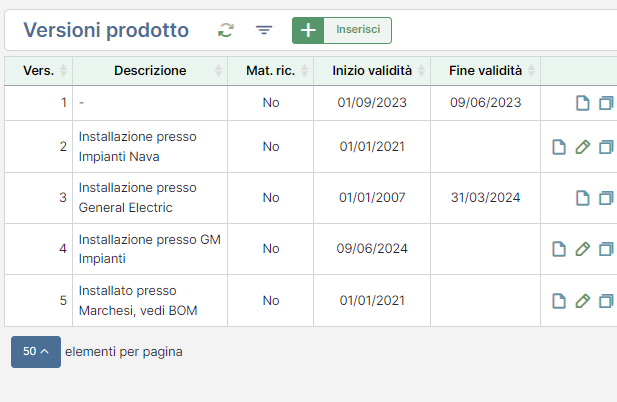
Task: Sort table by Vers. column
Action: point(39,71)
